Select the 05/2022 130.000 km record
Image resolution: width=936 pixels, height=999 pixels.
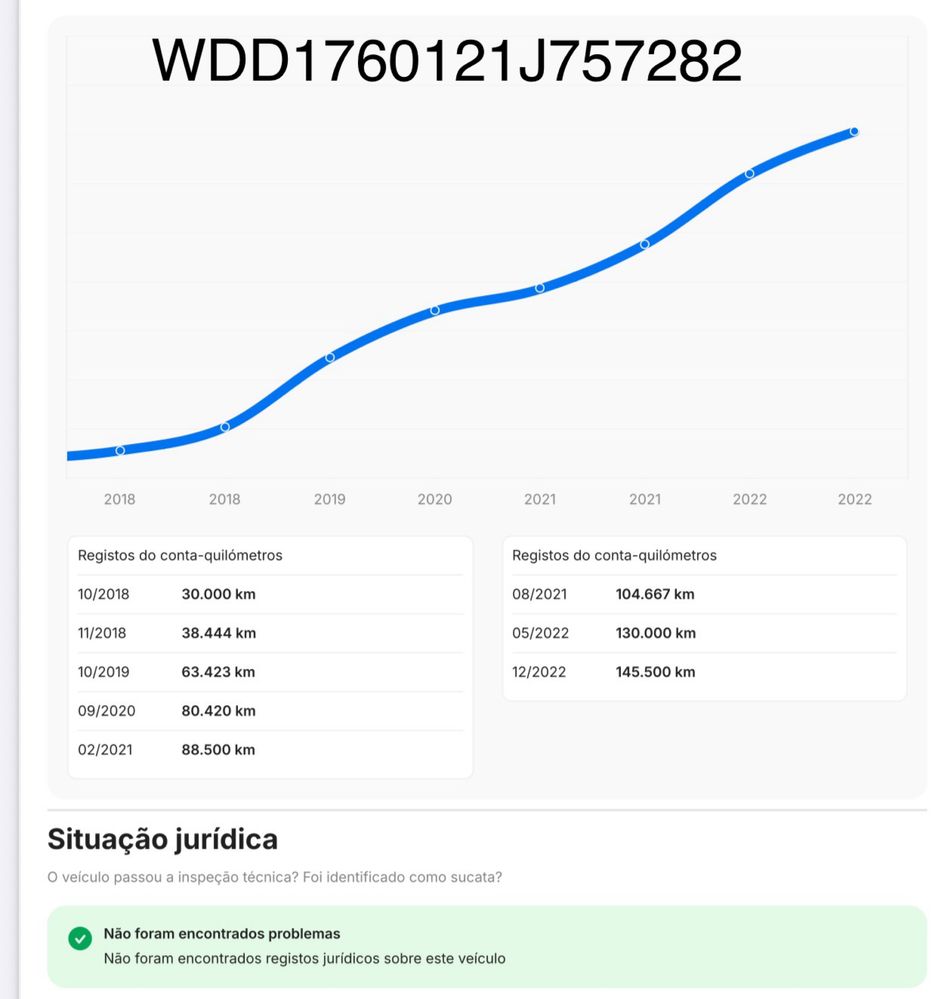704,633
